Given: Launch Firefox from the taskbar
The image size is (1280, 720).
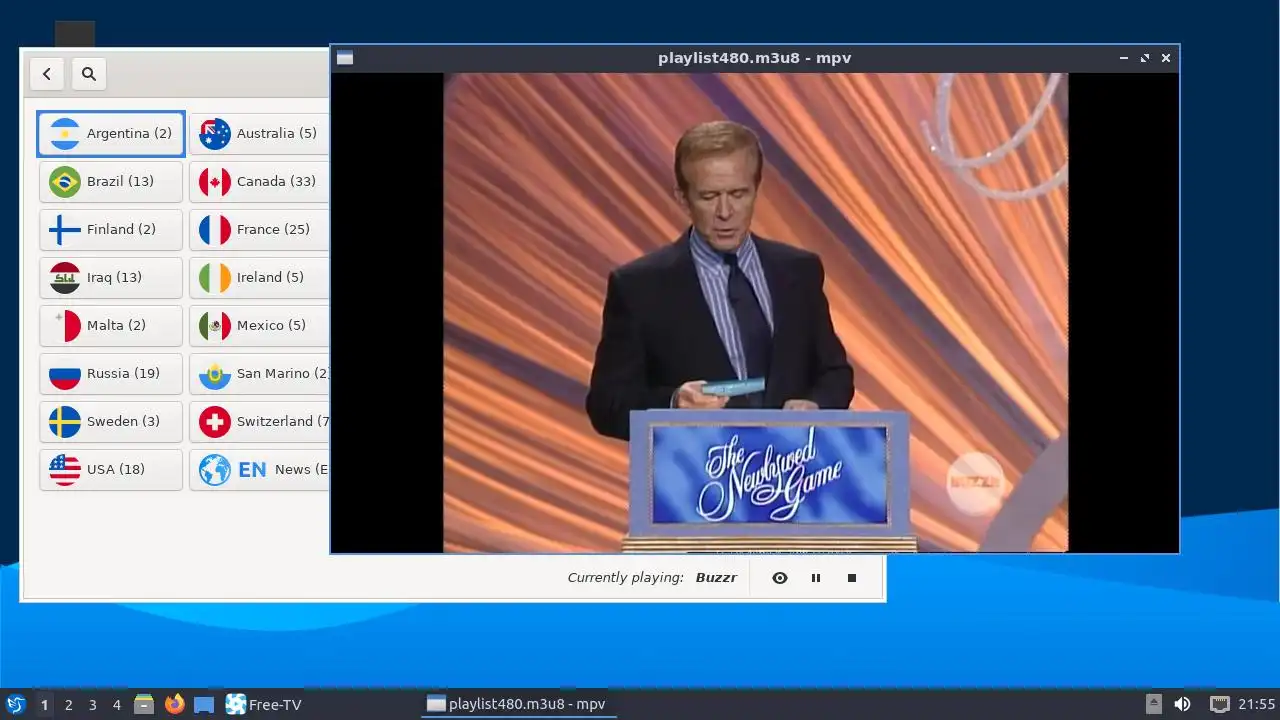Looking at the screenshot, I should 174,704.
